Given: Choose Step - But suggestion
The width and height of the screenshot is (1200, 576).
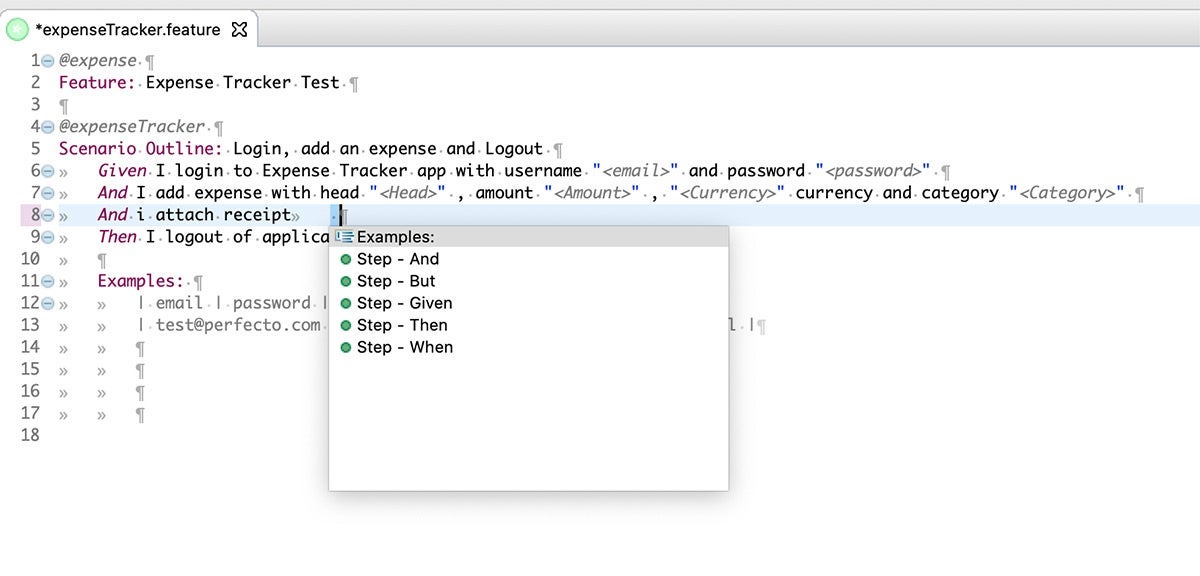Looking at the screenshot, I should coord(529,281).
